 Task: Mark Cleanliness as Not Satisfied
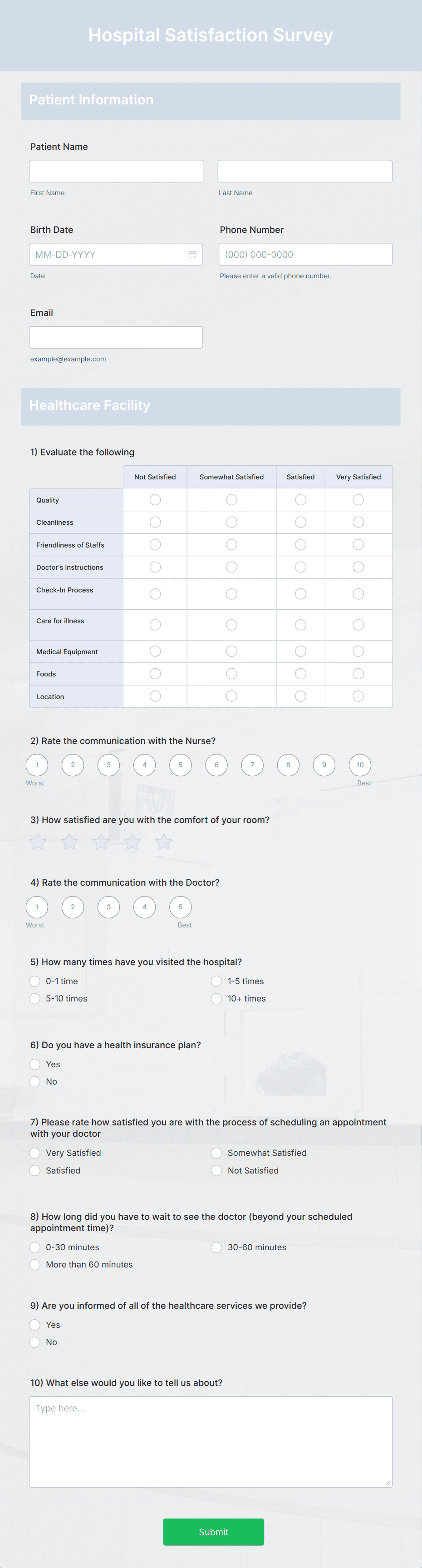tap(155, 522)
